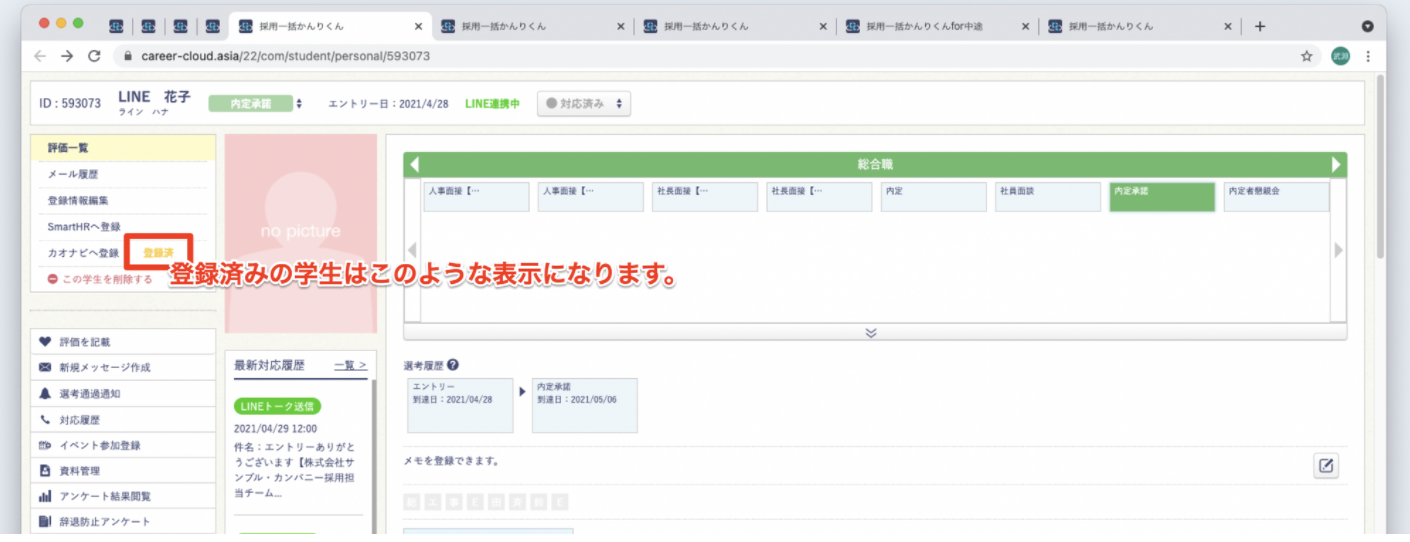Click イベント参加登録 button
The width and height of the screenshot is (1410, 542).
123,446
